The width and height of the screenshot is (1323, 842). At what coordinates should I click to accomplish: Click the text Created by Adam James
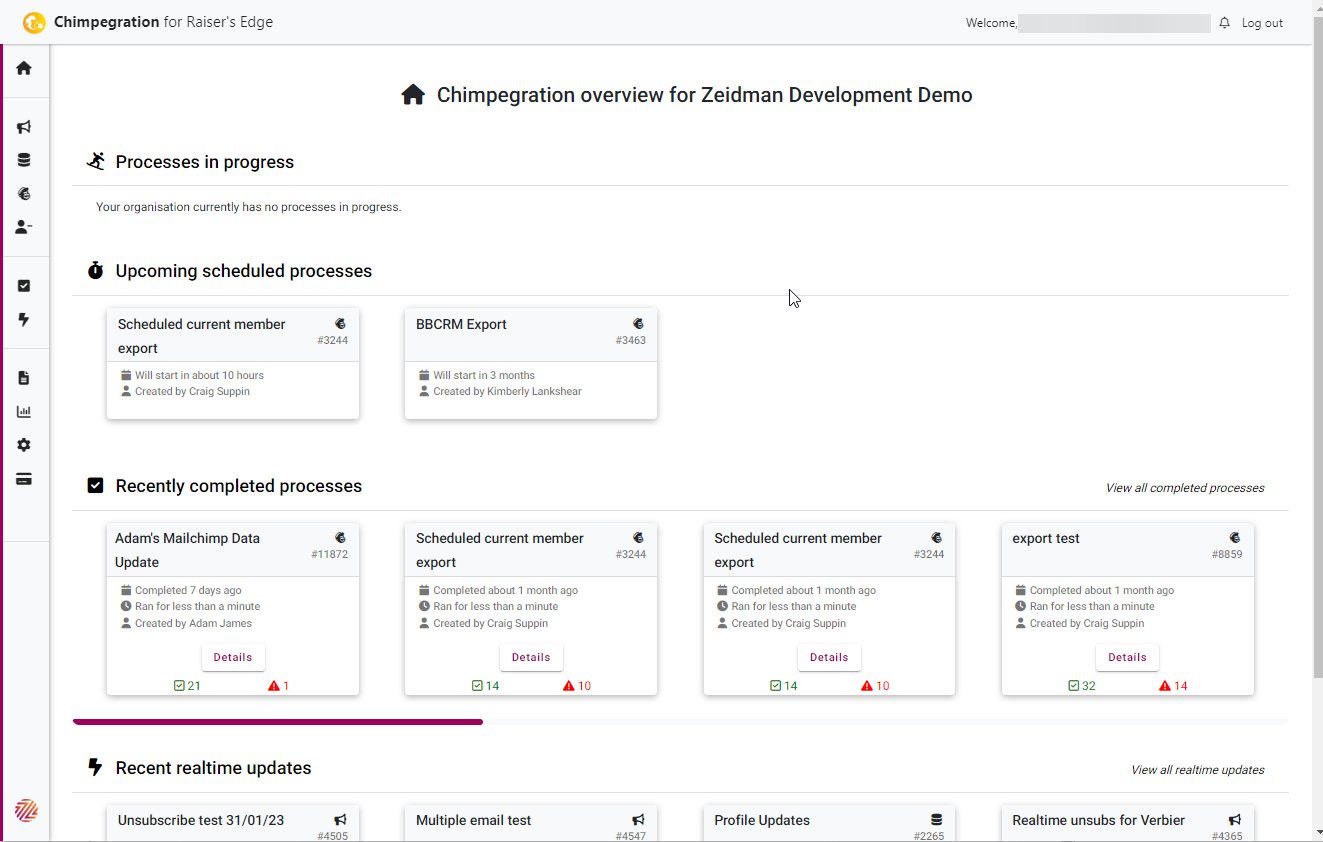click(x=193, y=624)
